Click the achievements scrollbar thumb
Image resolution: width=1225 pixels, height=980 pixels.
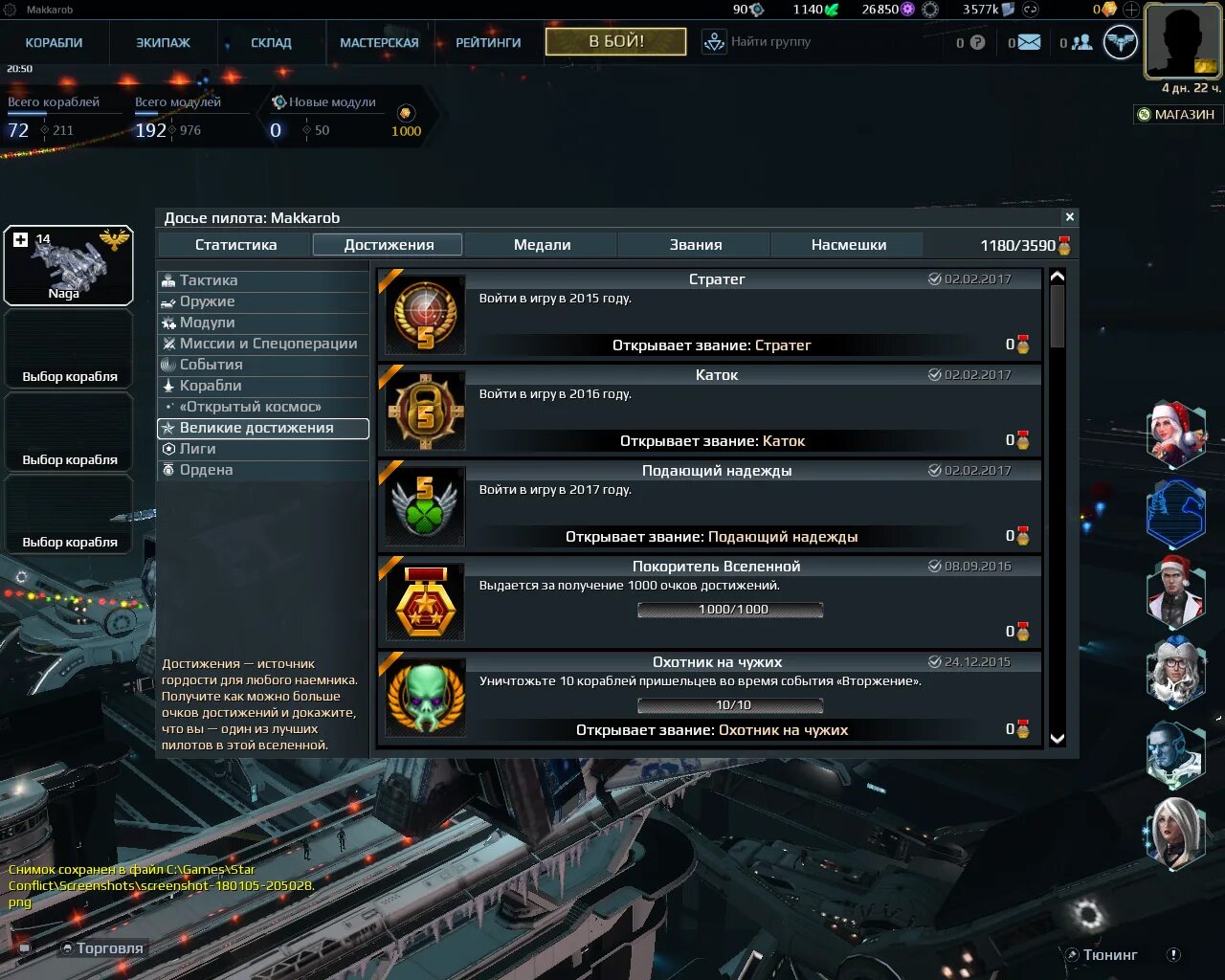tap(1057, 317)
